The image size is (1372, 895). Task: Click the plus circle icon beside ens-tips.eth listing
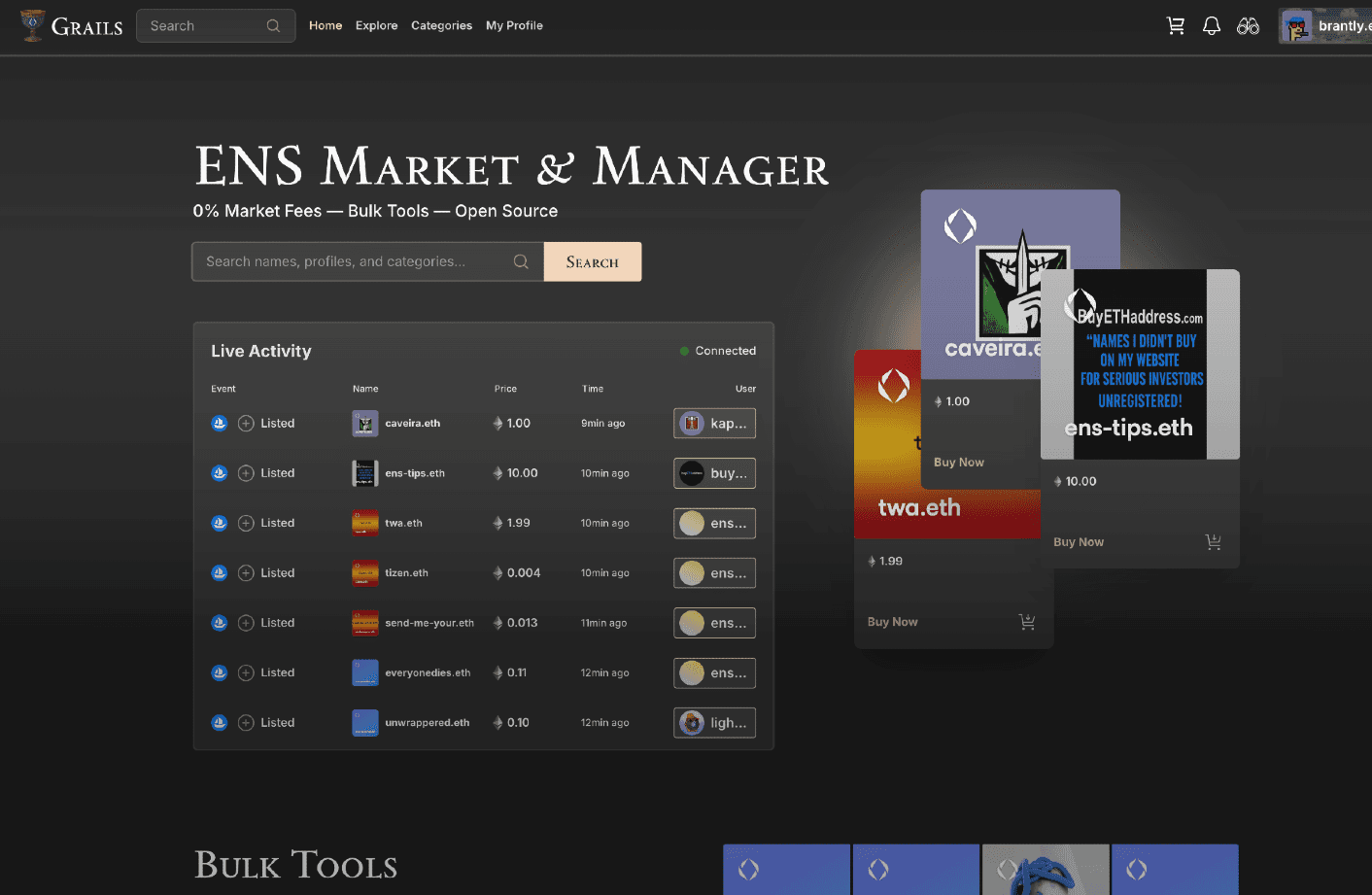(245, 472)
